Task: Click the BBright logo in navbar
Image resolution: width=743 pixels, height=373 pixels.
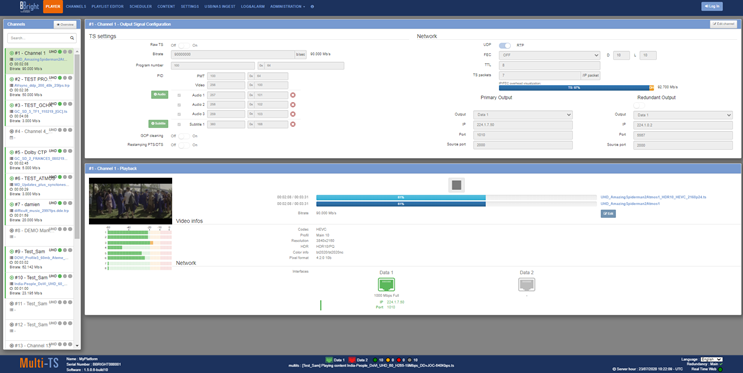Action: pyautogui.click(x=29, y=6)
